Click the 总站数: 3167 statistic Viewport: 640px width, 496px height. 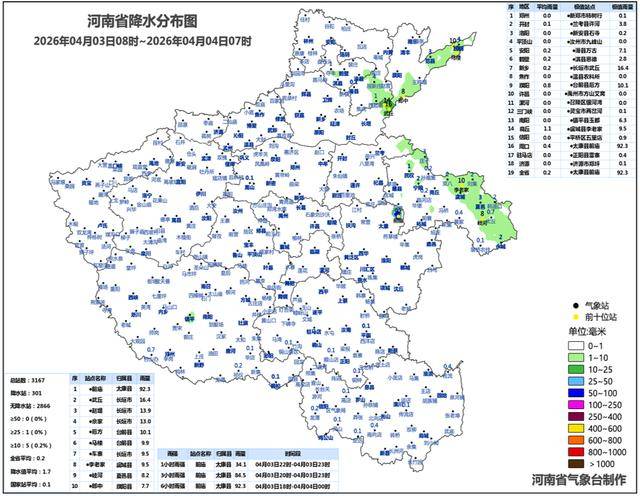(x=28, y=380)
